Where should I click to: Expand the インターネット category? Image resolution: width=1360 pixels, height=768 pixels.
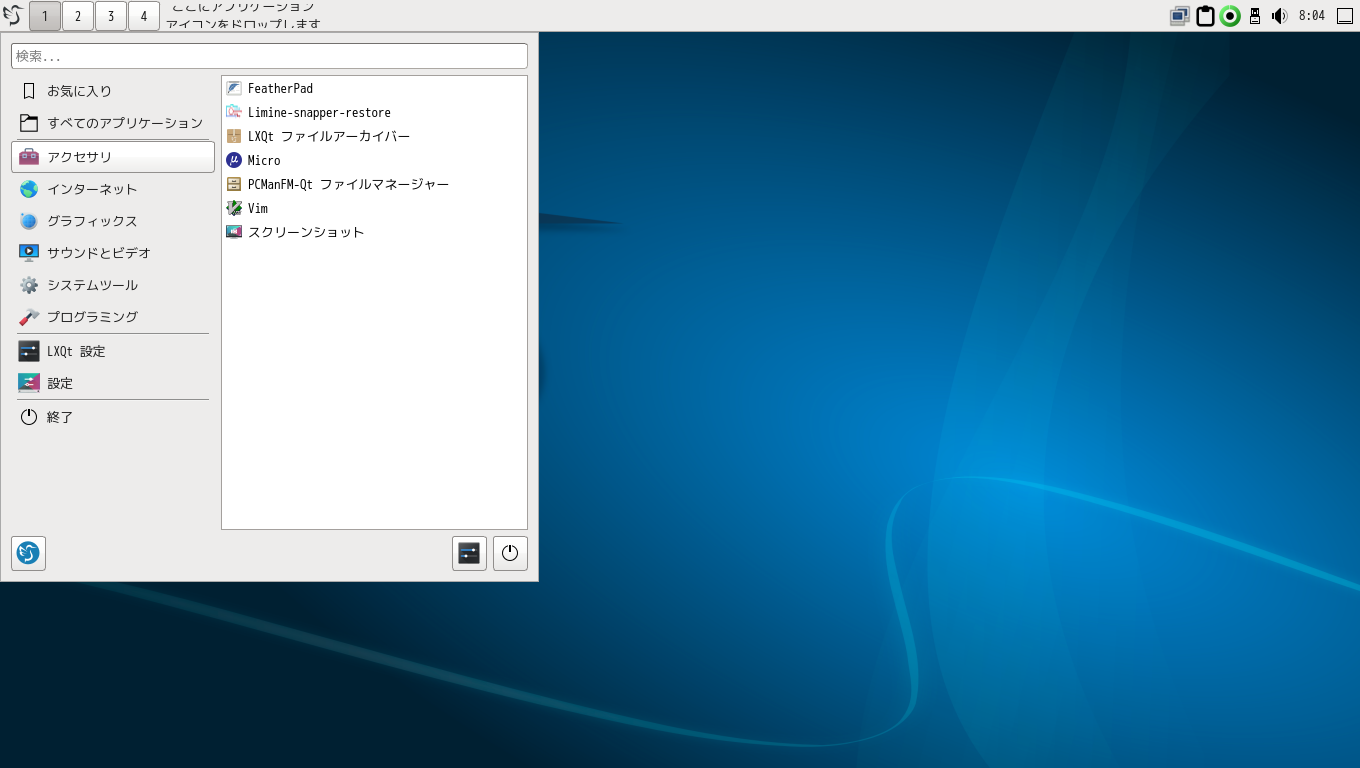[92, 189]
